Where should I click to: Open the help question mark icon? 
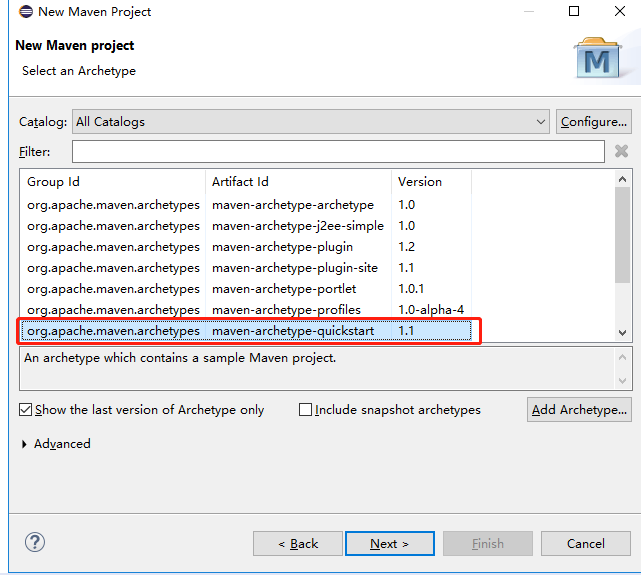point(35,542)
